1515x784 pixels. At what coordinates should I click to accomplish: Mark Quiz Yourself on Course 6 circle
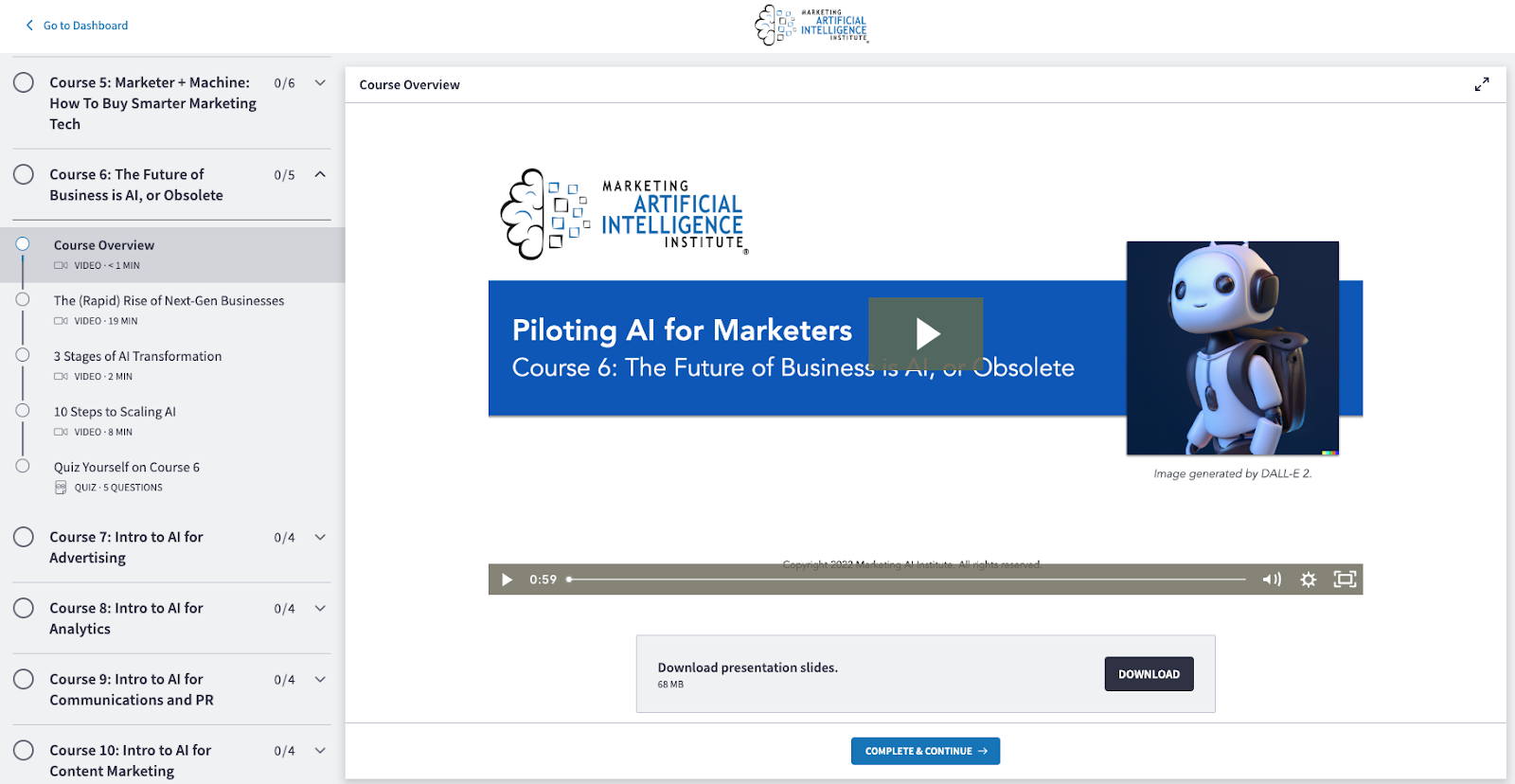point(23,466)
